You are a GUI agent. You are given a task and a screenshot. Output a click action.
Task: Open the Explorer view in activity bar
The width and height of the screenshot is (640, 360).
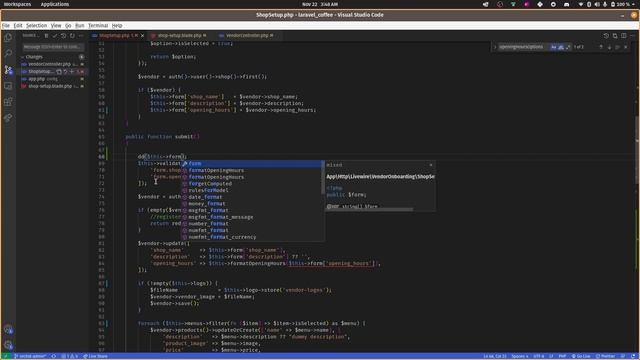pyautogui.click(x=8, y=38)
